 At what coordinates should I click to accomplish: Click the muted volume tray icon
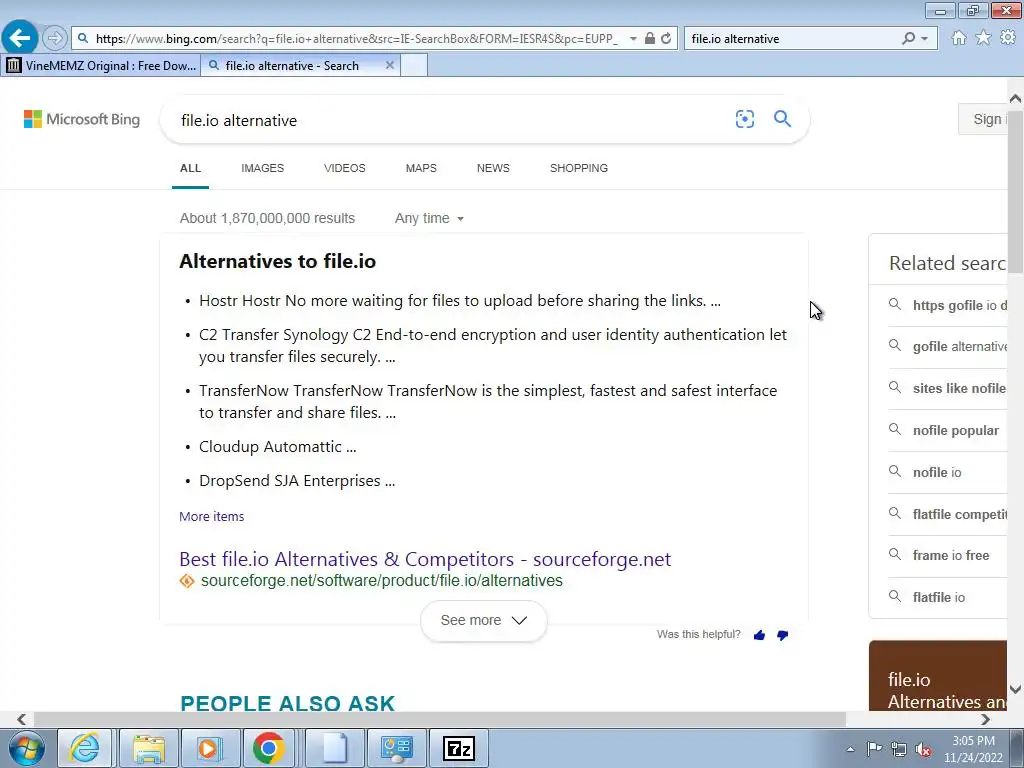tap(923, 749)
